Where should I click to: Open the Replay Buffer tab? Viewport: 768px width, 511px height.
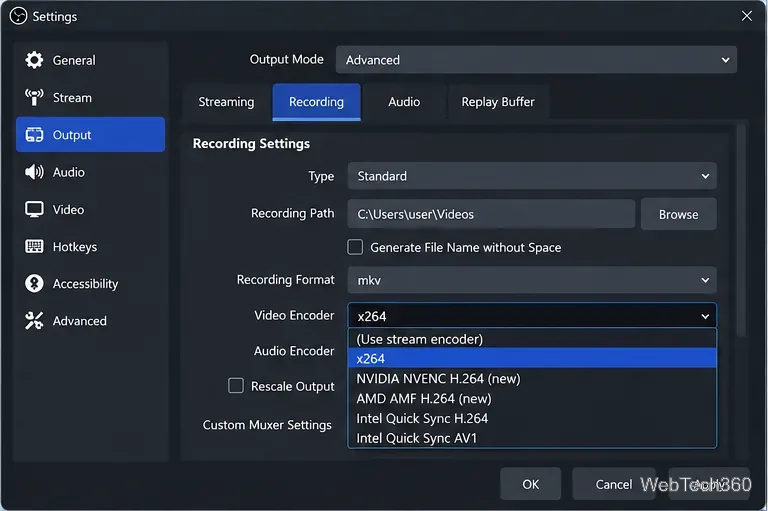pos(498,102)
